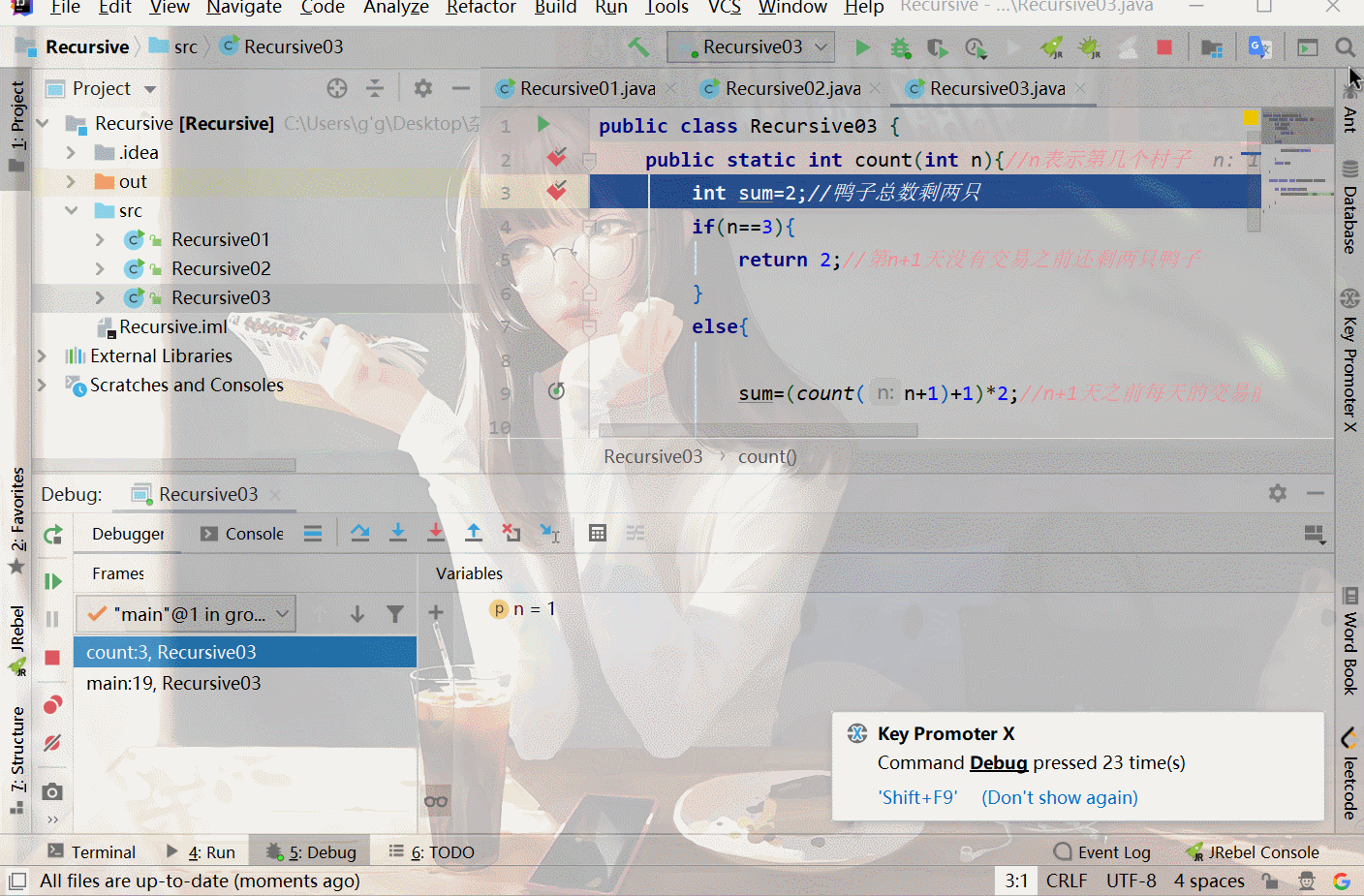Open View Breakpoints double red circle icon
The width and height of the screenshot is (1364, 896).
[52, 704]
